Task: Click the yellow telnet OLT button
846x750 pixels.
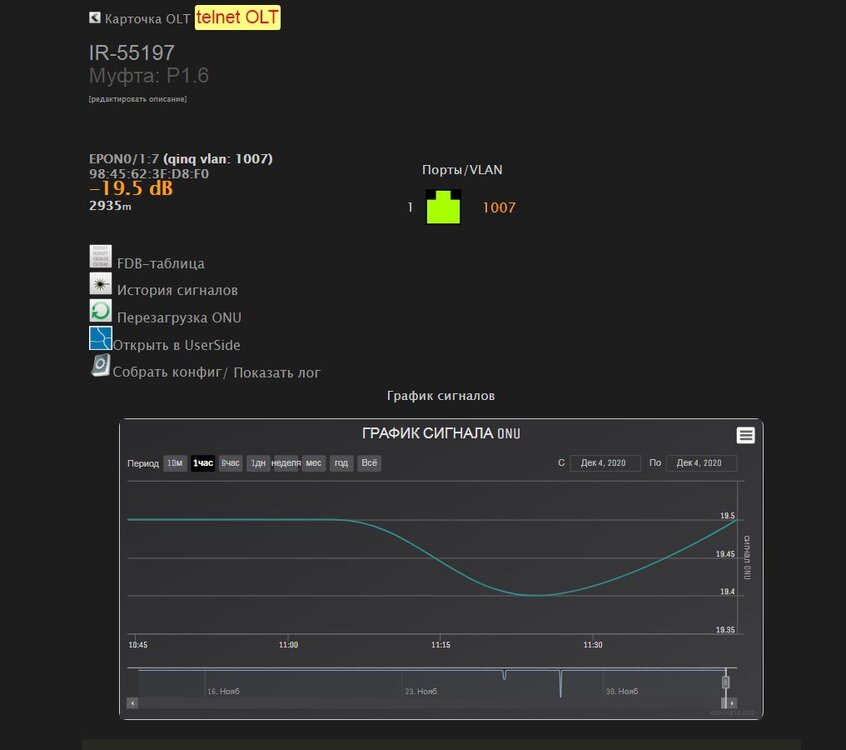Action: point(237,17)
